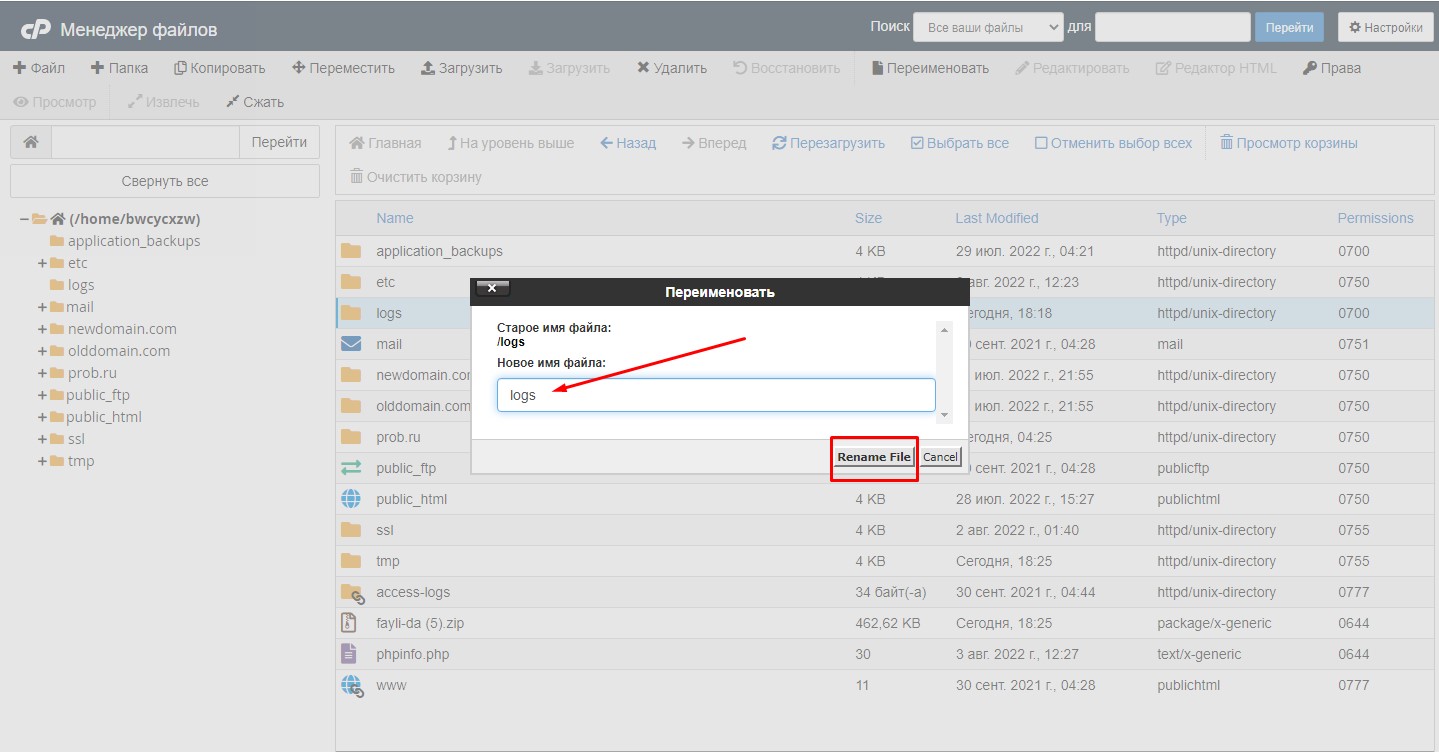1439x752 pixels.
Task: Sort by the Type column header
Action: pos(1172,218)
